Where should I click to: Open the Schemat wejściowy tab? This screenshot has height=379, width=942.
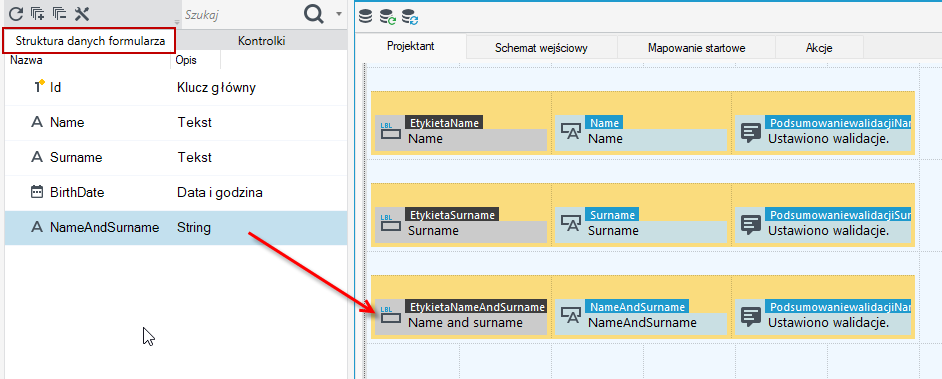pos(541,48)
